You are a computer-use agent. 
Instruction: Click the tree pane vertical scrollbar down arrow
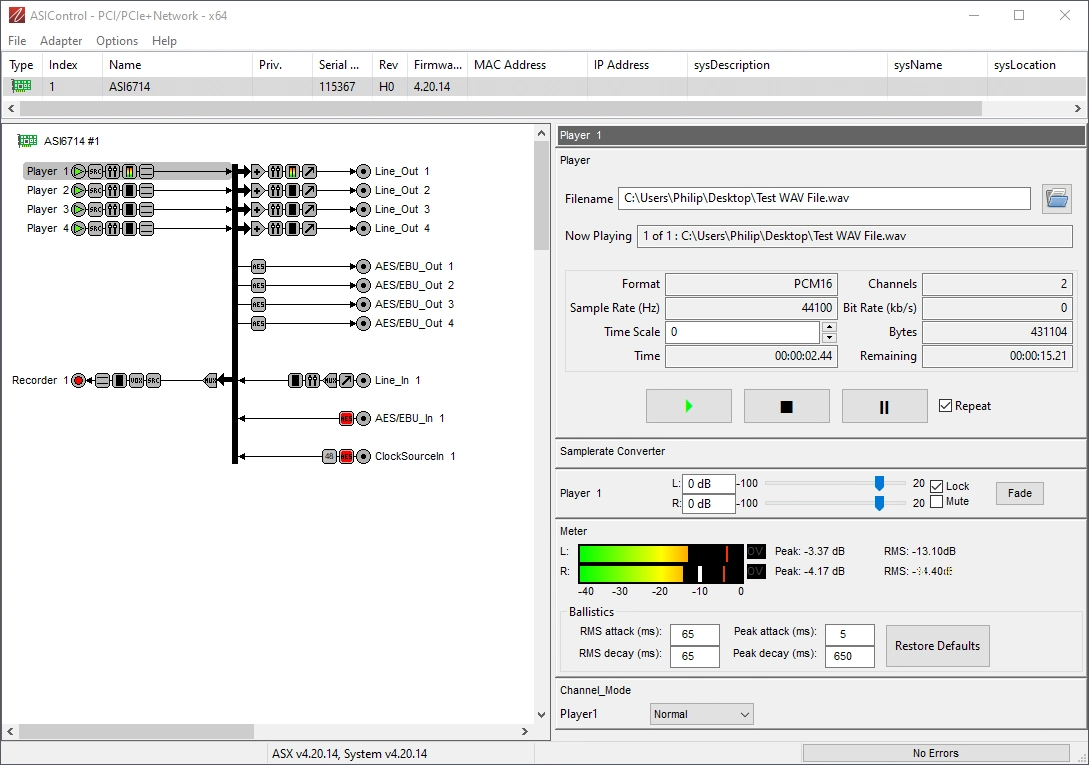tap(542, 714)
